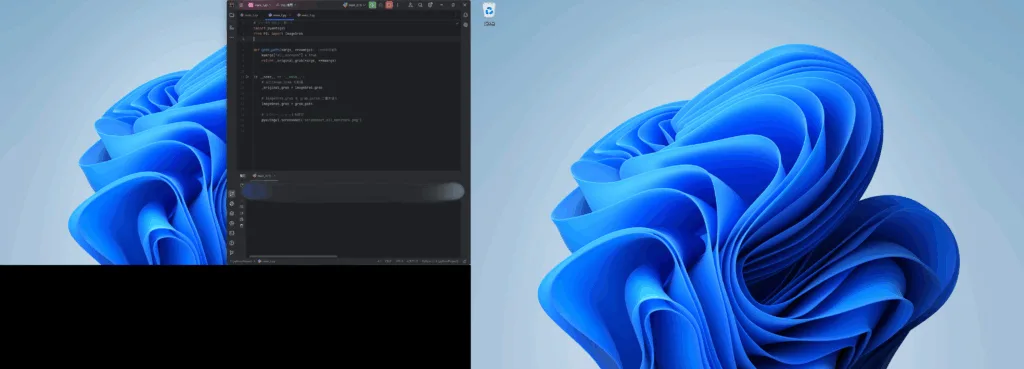Screen dimensions: 1024x369
Task: Open the Structure tool window icon in left sidebar
Action: [x=232, y=27]
